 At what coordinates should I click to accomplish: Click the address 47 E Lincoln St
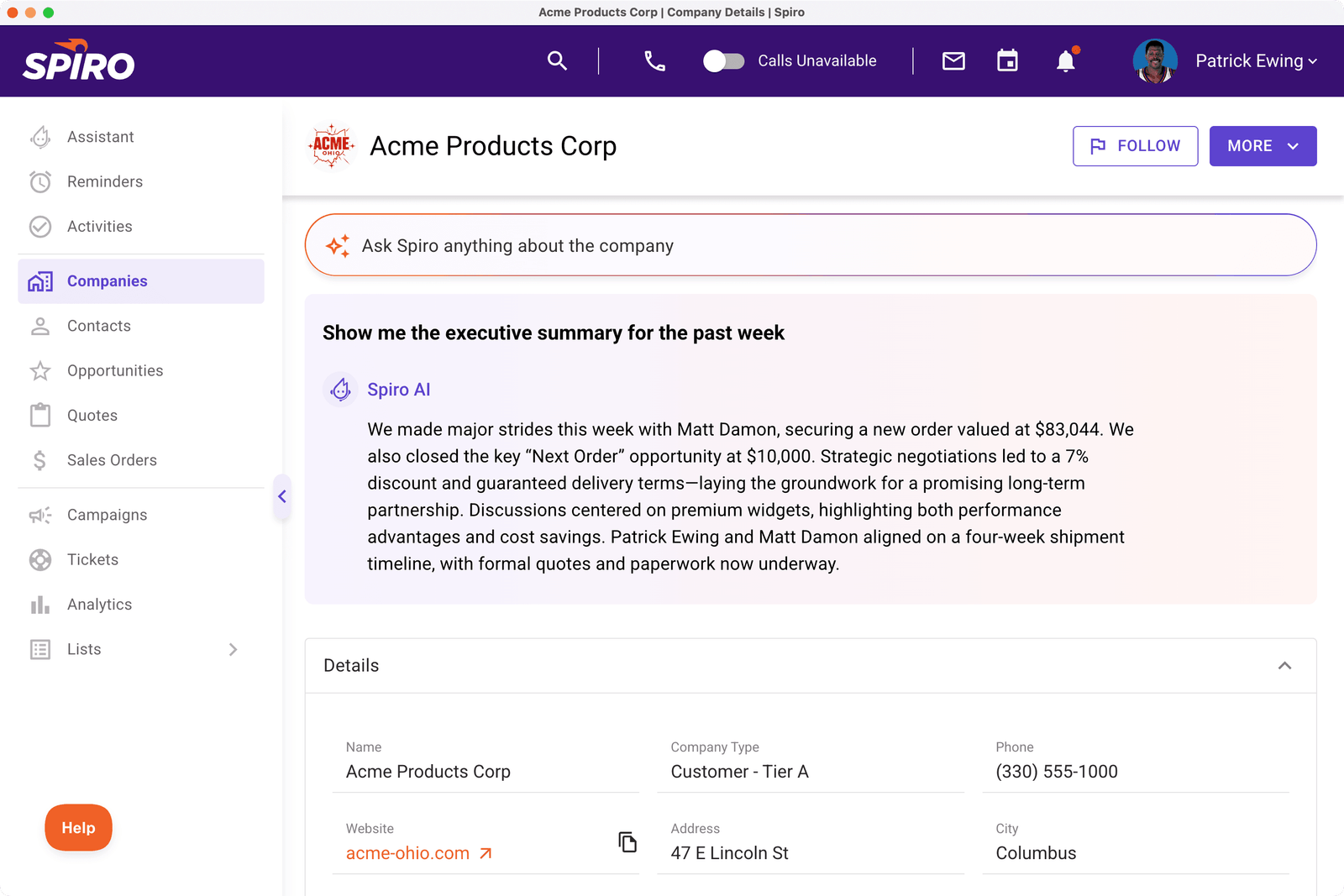(x=729, y=853)
